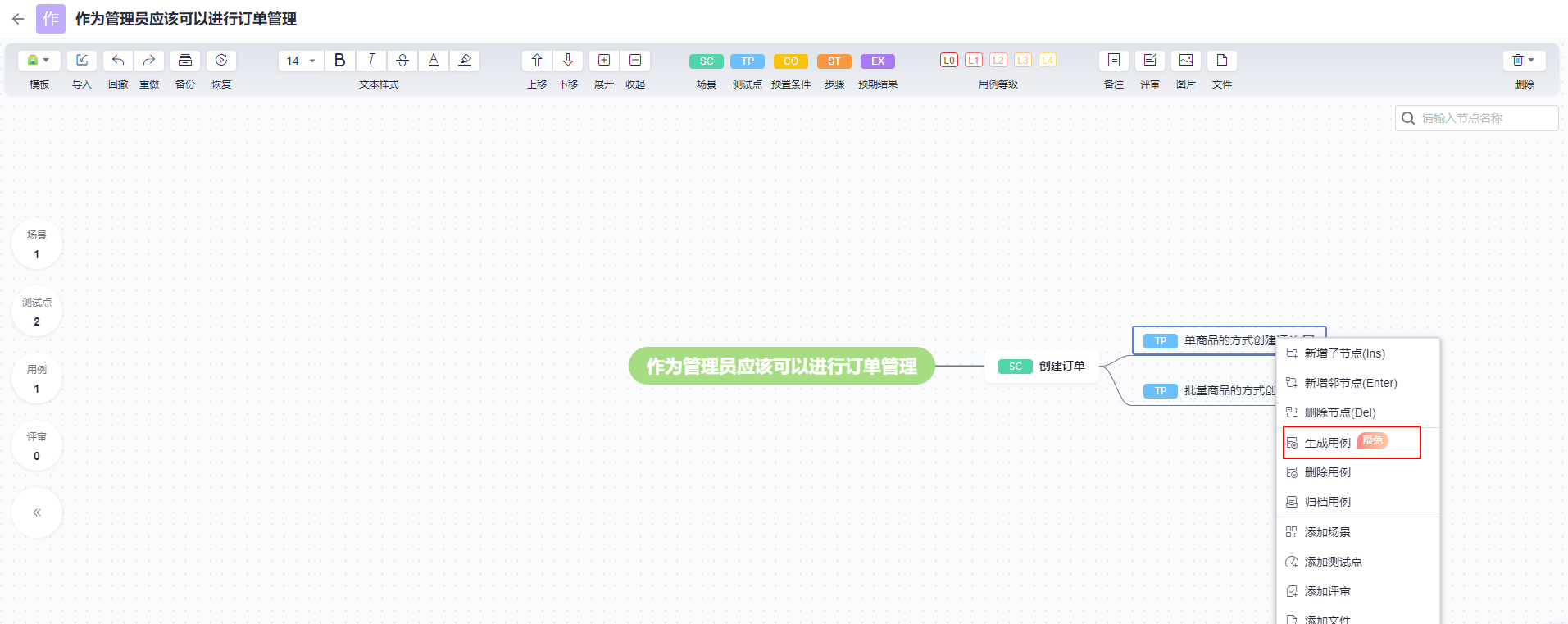Apply the CO precondition tag
The height and width of the screenshot is (624, 1568).
click(x=791, y=61)
